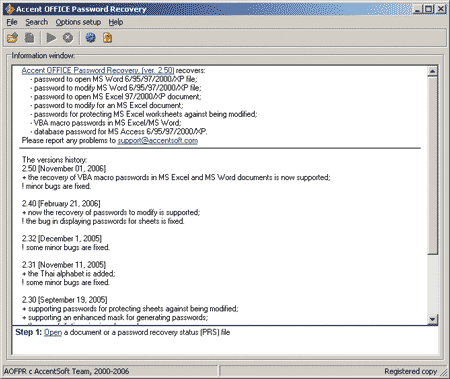Start the password search (play icon)
The width and height of the screenshot is (450, 379).
click(x=51, y=38)
